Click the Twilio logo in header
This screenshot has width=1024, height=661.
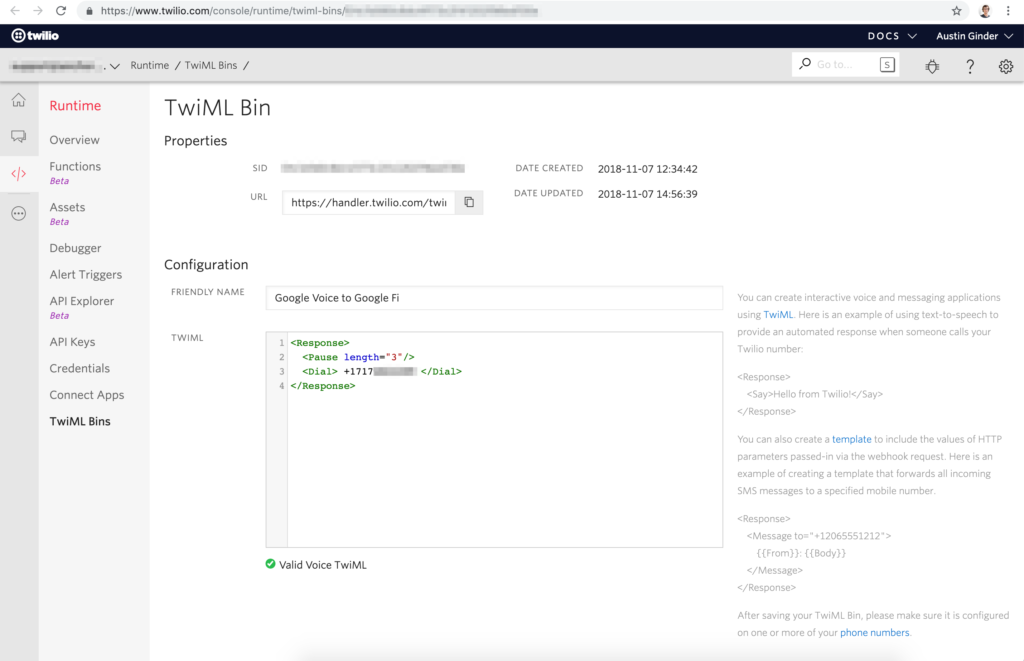35,36
